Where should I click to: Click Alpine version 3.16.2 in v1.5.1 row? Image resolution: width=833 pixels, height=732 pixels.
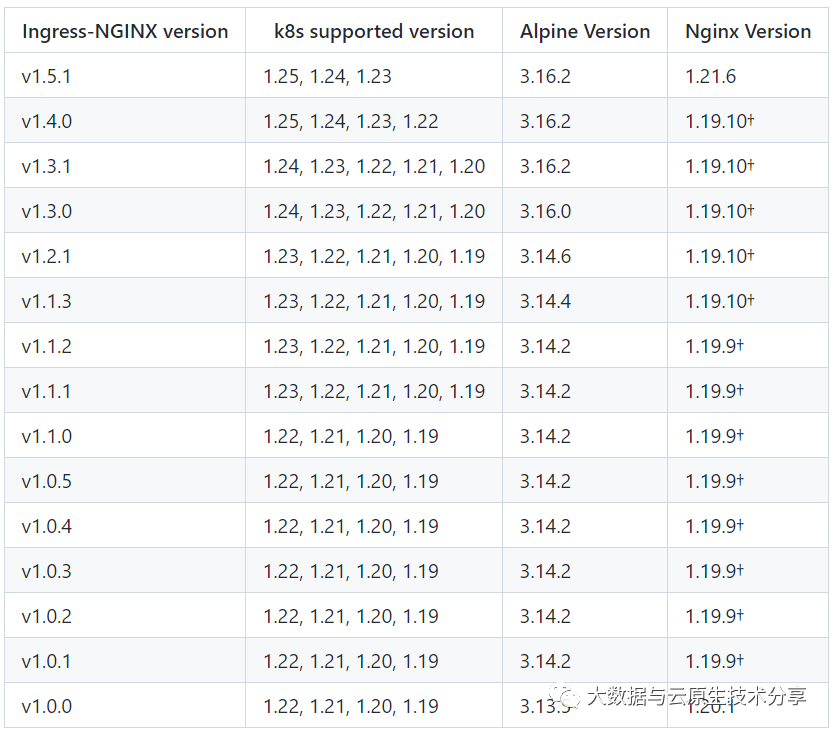tap(585, 75)
